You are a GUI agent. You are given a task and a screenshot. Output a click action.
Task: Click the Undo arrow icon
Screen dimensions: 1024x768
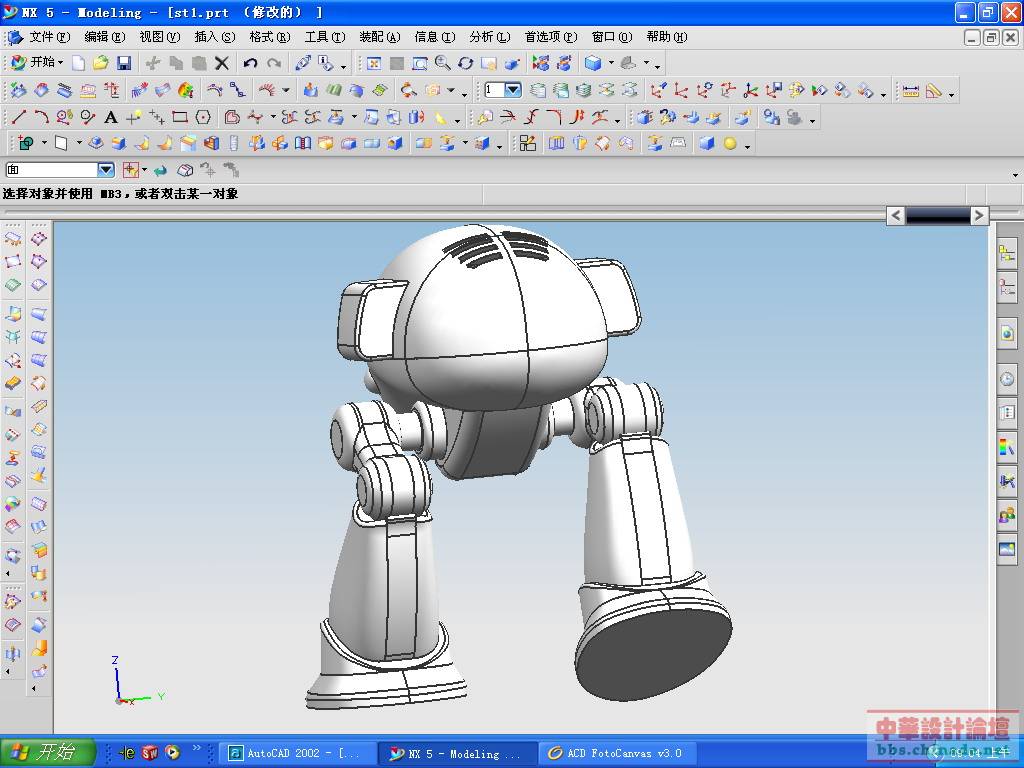pos(250,63)
